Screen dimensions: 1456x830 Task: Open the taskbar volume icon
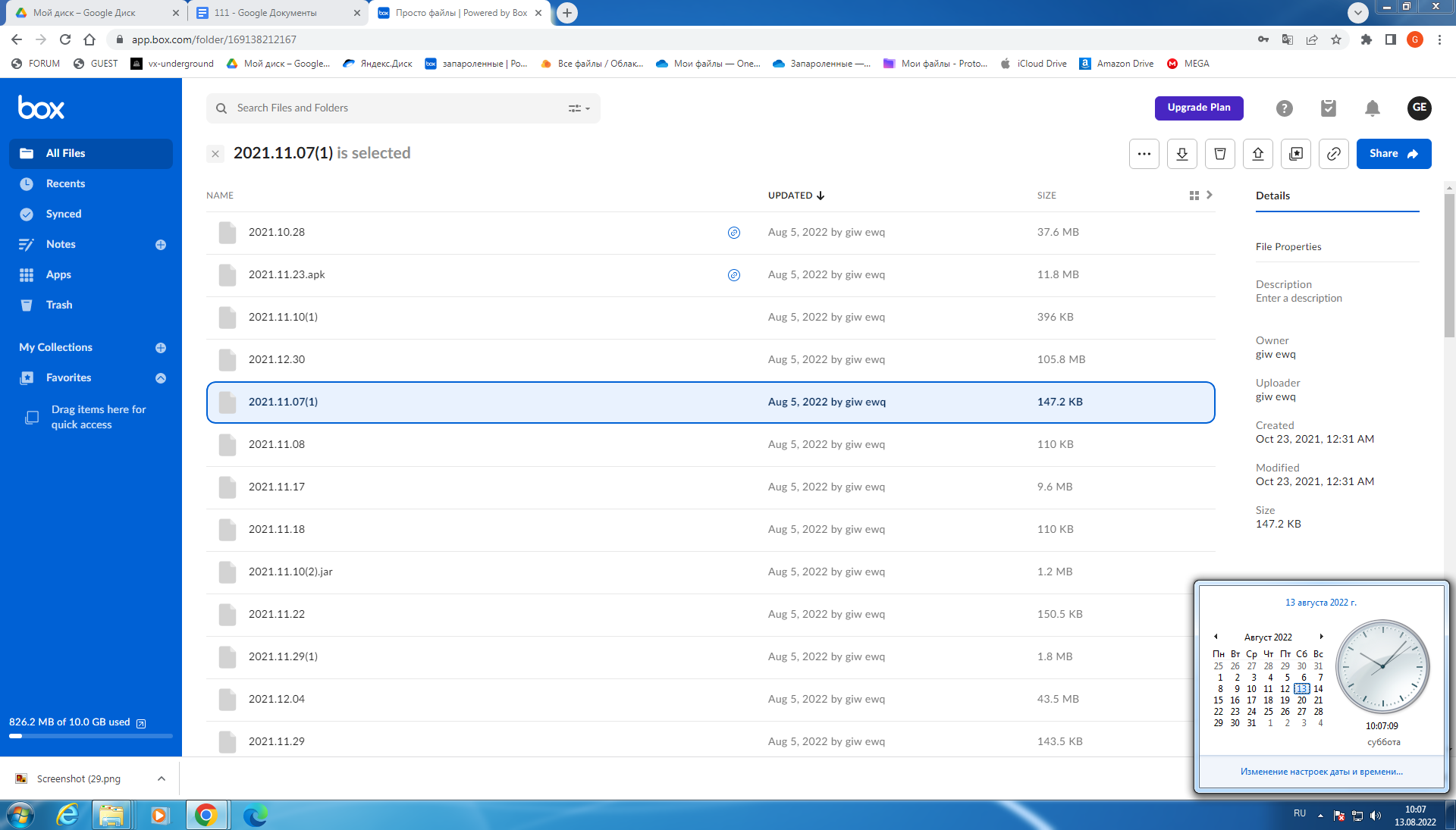pos(1375,816)
